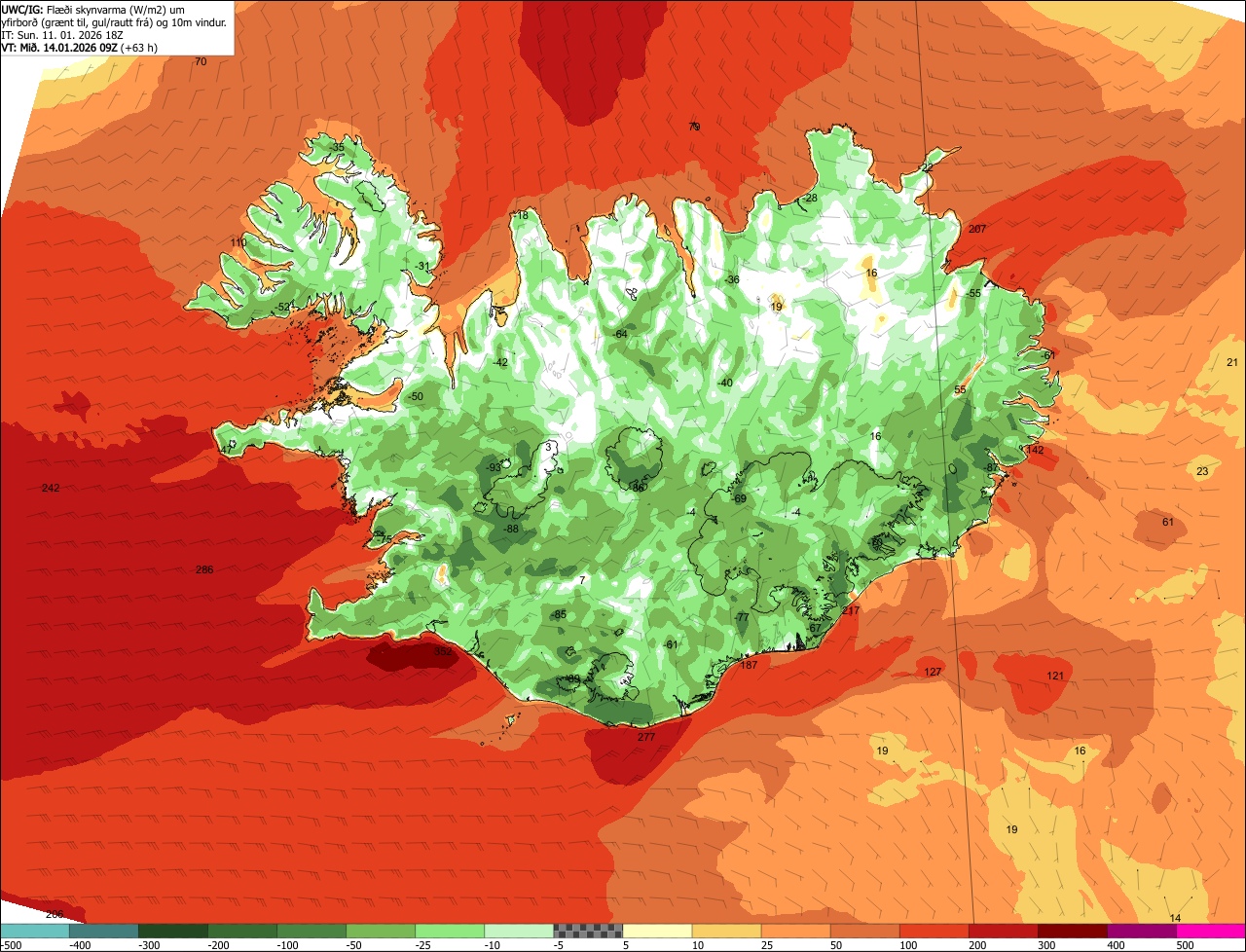Click the value 110 west of the Westfjords
The height and width of the screenshot is (952, 1246).
click(x=238, y=242)
